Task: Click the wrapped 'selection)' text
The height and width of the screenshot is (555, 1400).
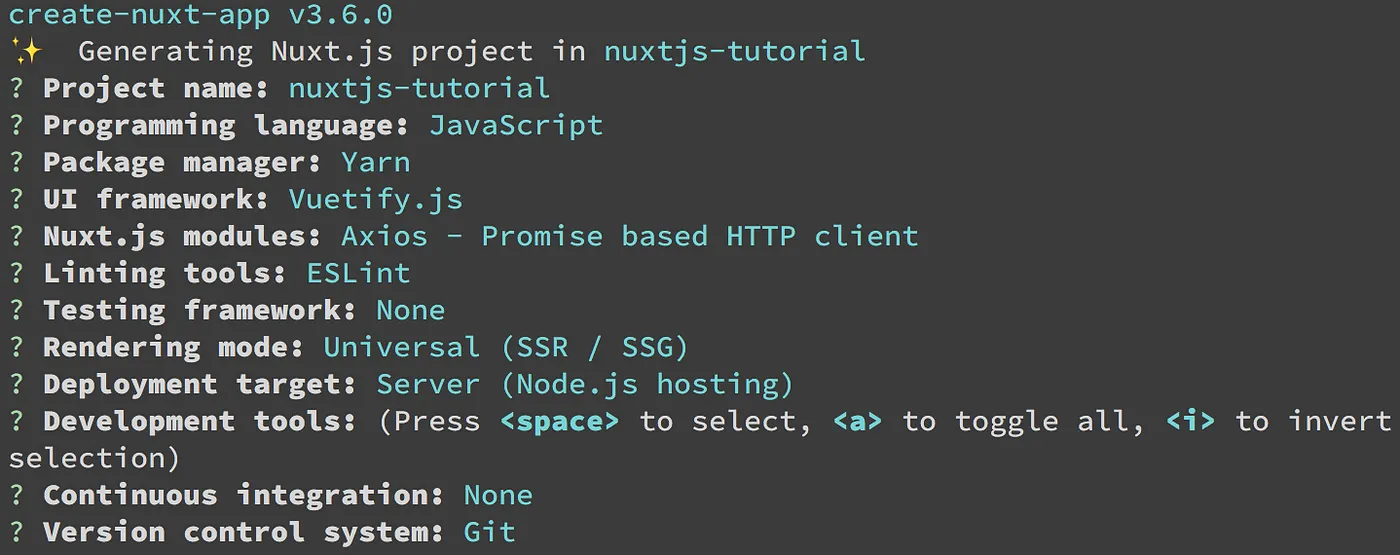Action: [95, 458]
